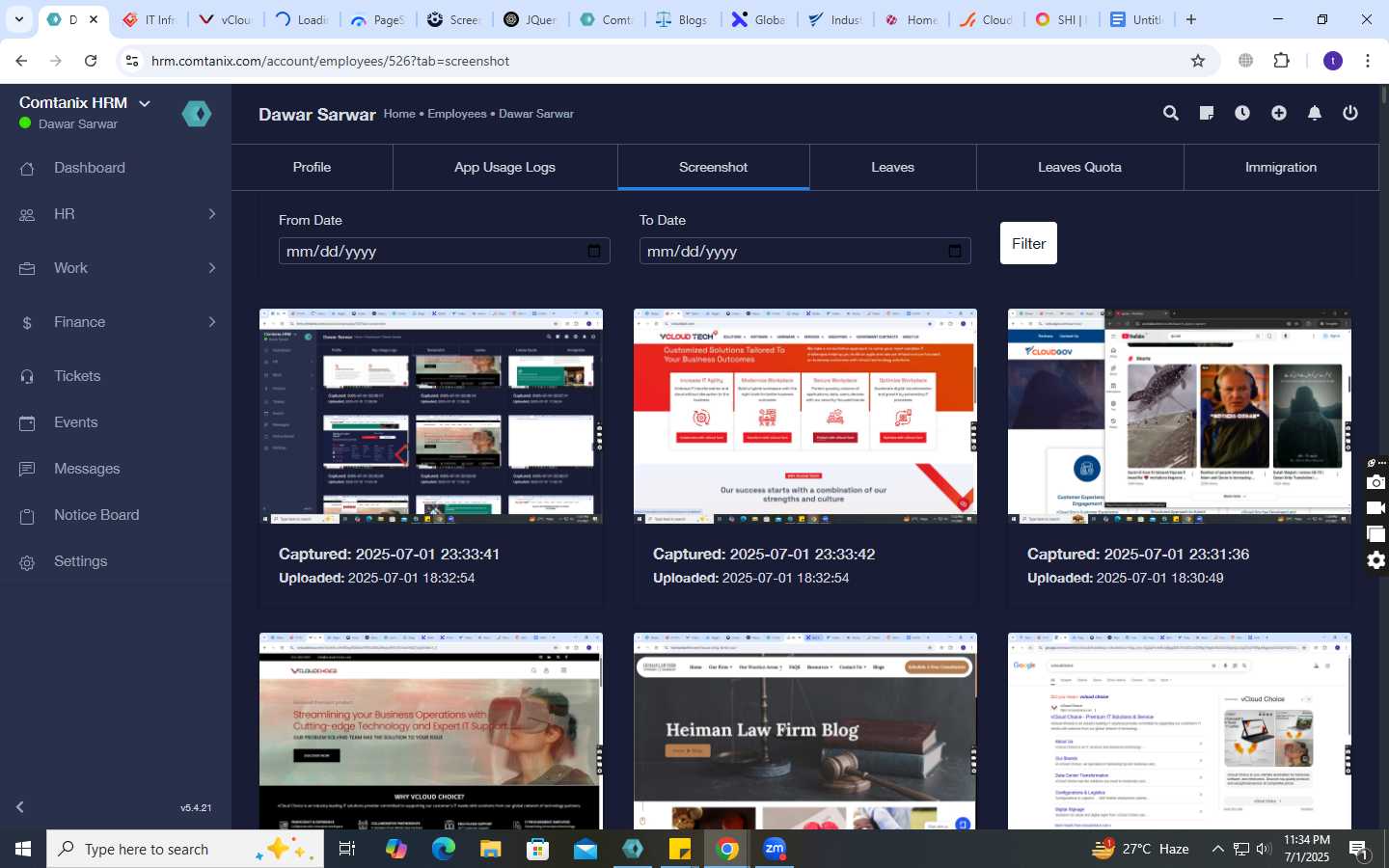Switch to Leaves Quota tab

1079,167
